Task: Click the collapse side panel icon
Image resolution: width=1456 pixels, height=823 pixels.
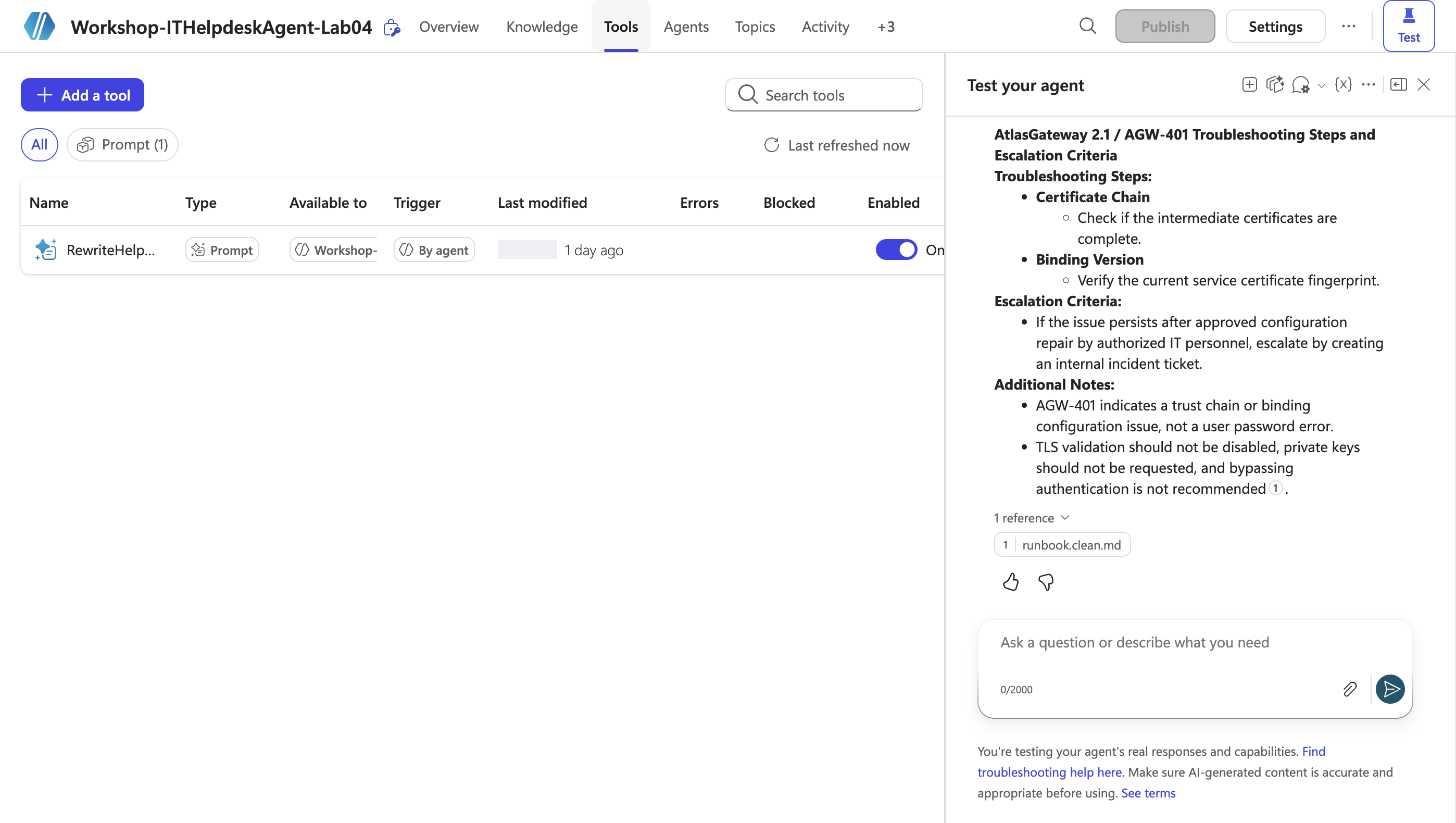Action: pos(1398,85)
